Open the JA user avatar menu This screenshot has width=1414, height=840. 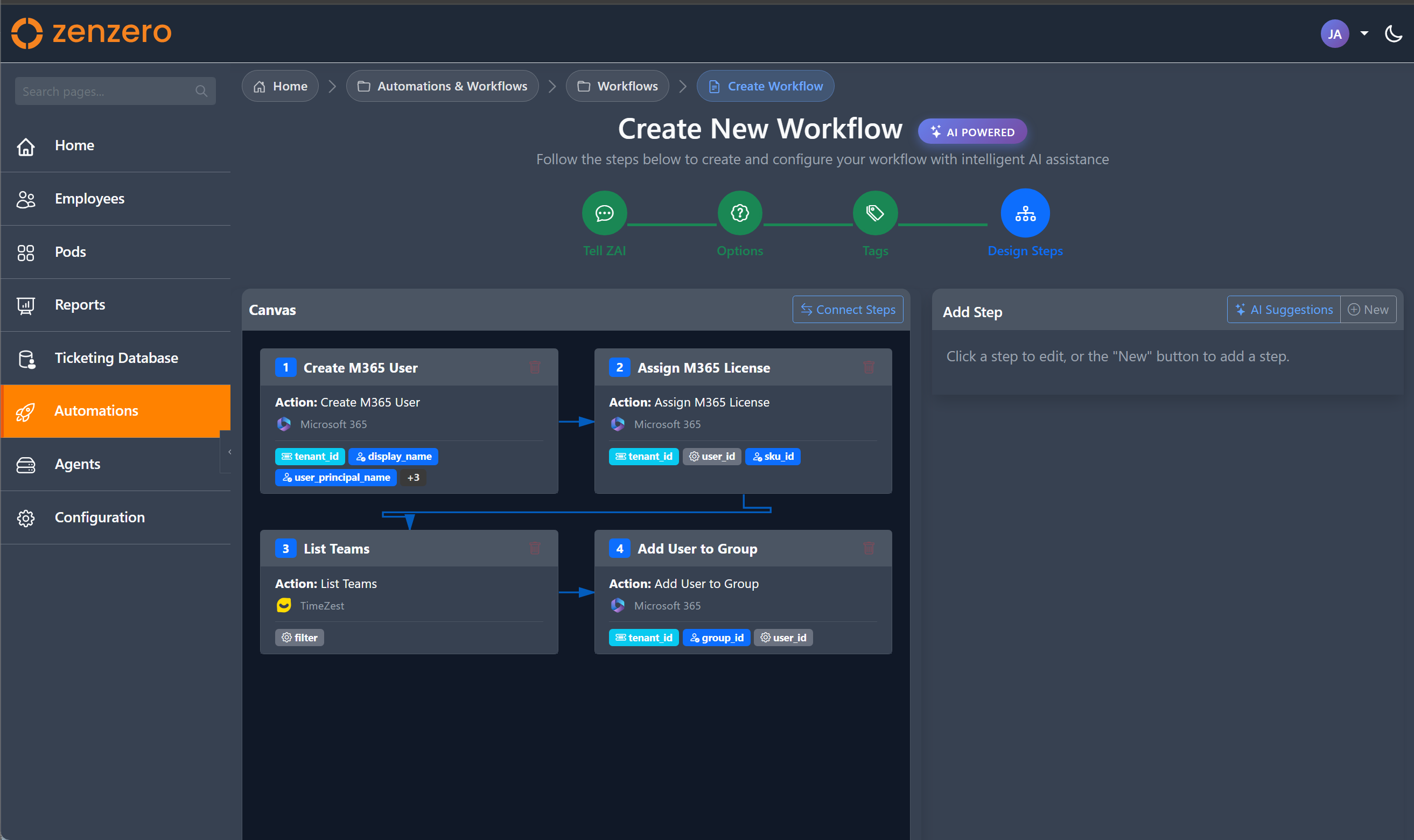point(1334,34)
